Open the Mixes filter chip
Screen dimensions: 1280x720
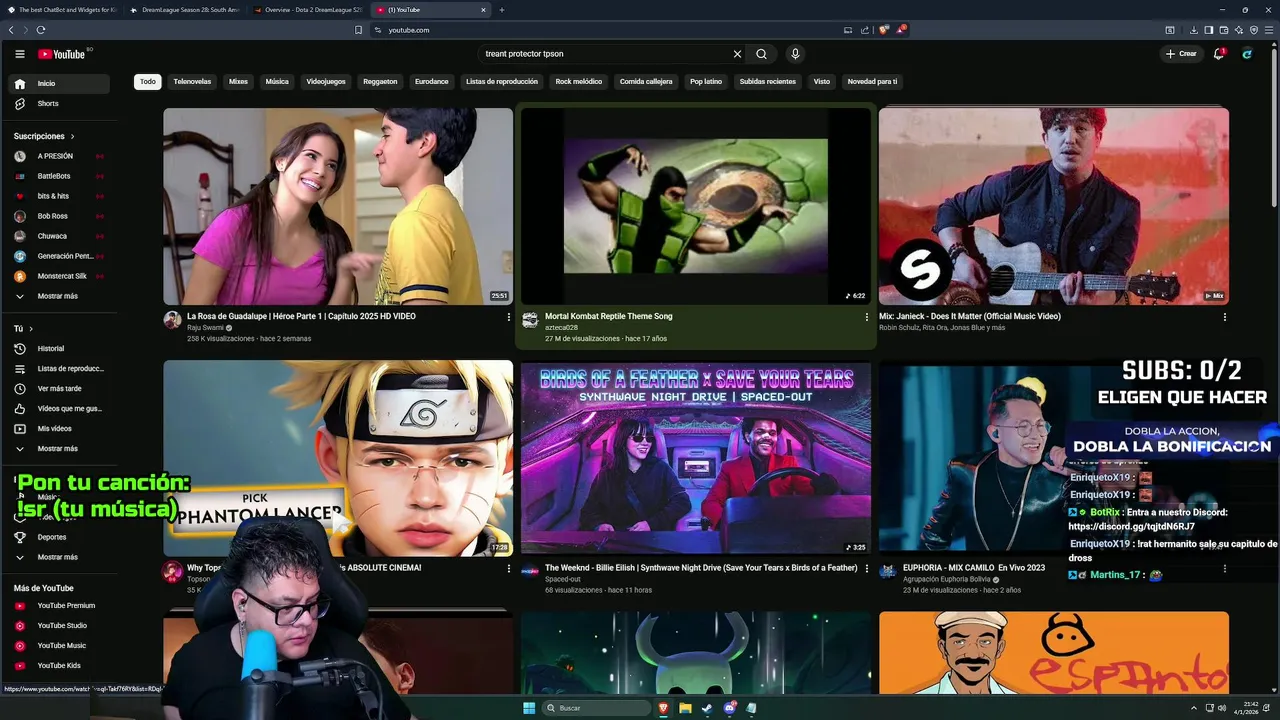[238, 82]
